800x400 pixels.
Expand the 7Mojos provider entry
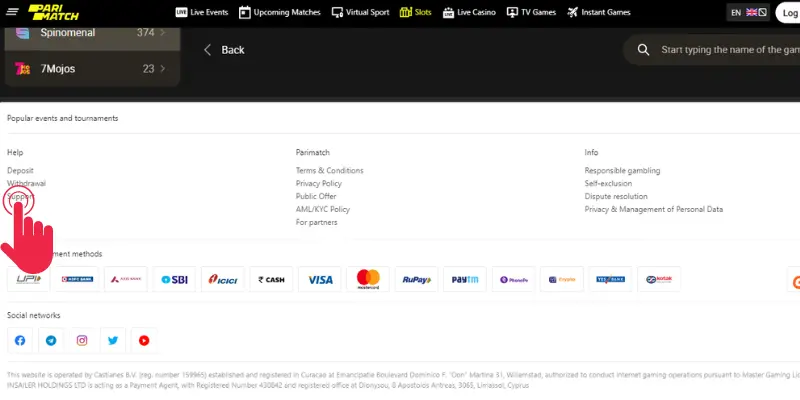click(90, 69)
